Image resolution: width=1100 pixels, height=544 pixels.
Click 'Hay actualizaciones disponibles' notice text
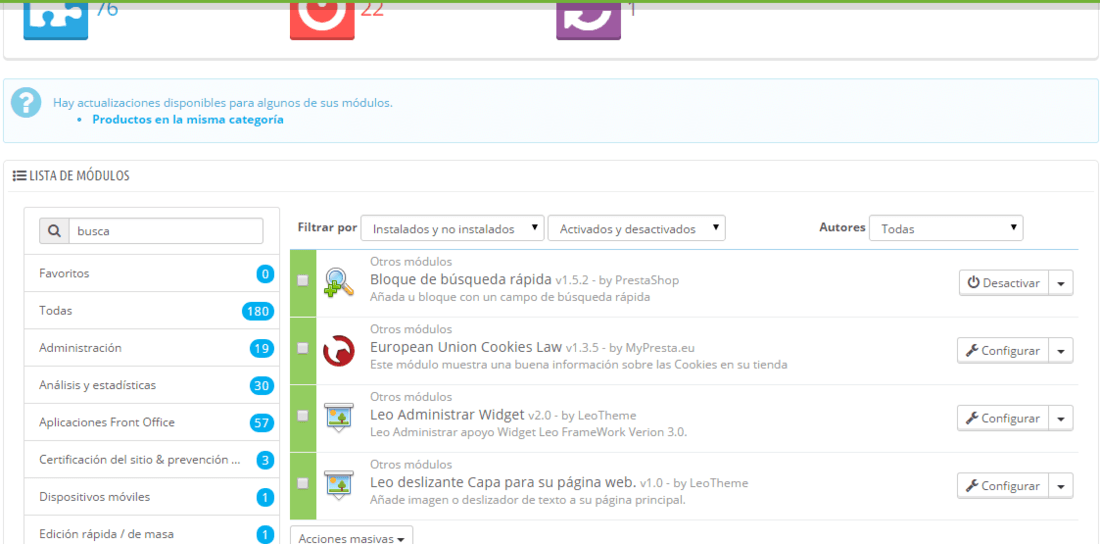coord(223,103)
